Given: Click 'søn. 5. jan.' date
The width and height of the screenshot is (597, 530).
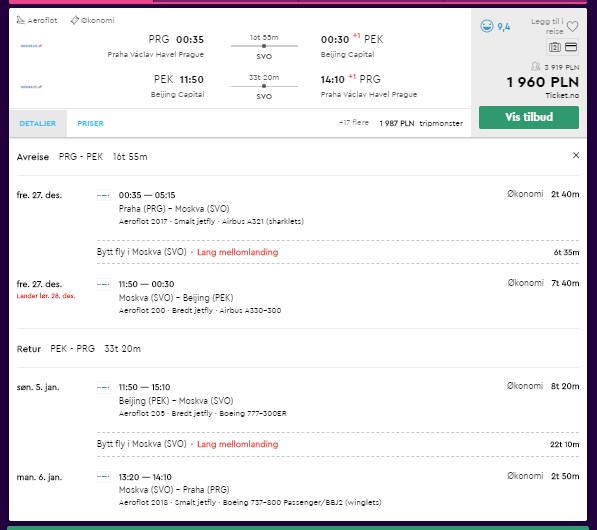Looking at the screenshot, I should click(x=38, y=388).
